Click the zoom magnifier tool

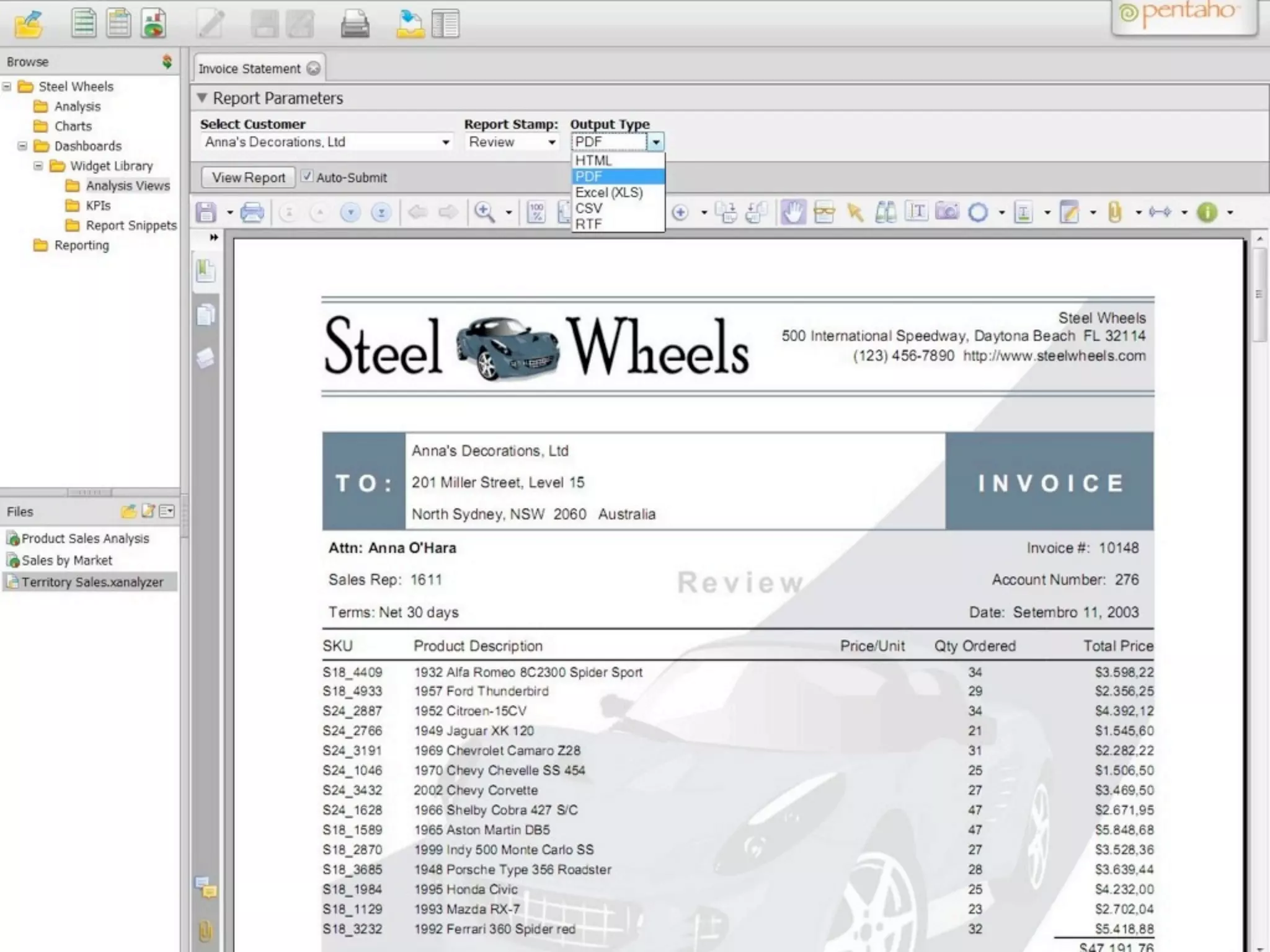click(x=484, y=213)
